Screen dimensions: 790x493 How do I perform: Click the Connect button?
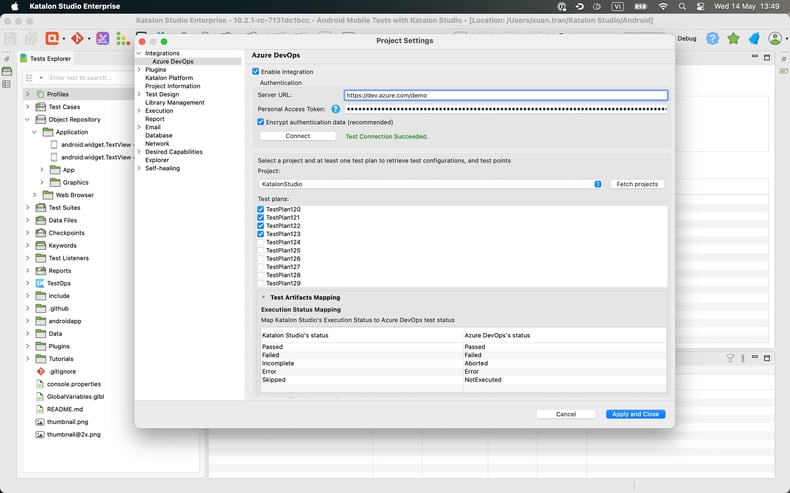(298, 136)
